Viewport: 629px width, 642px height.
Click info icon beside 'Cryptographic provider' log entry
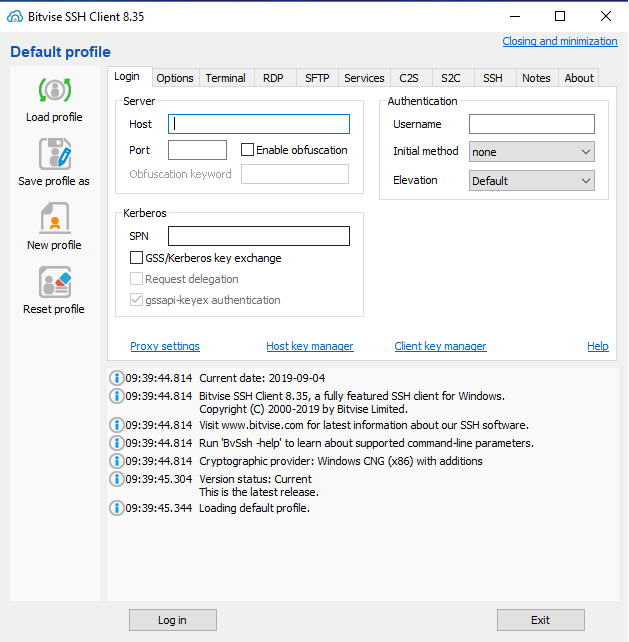pos(117,461)
